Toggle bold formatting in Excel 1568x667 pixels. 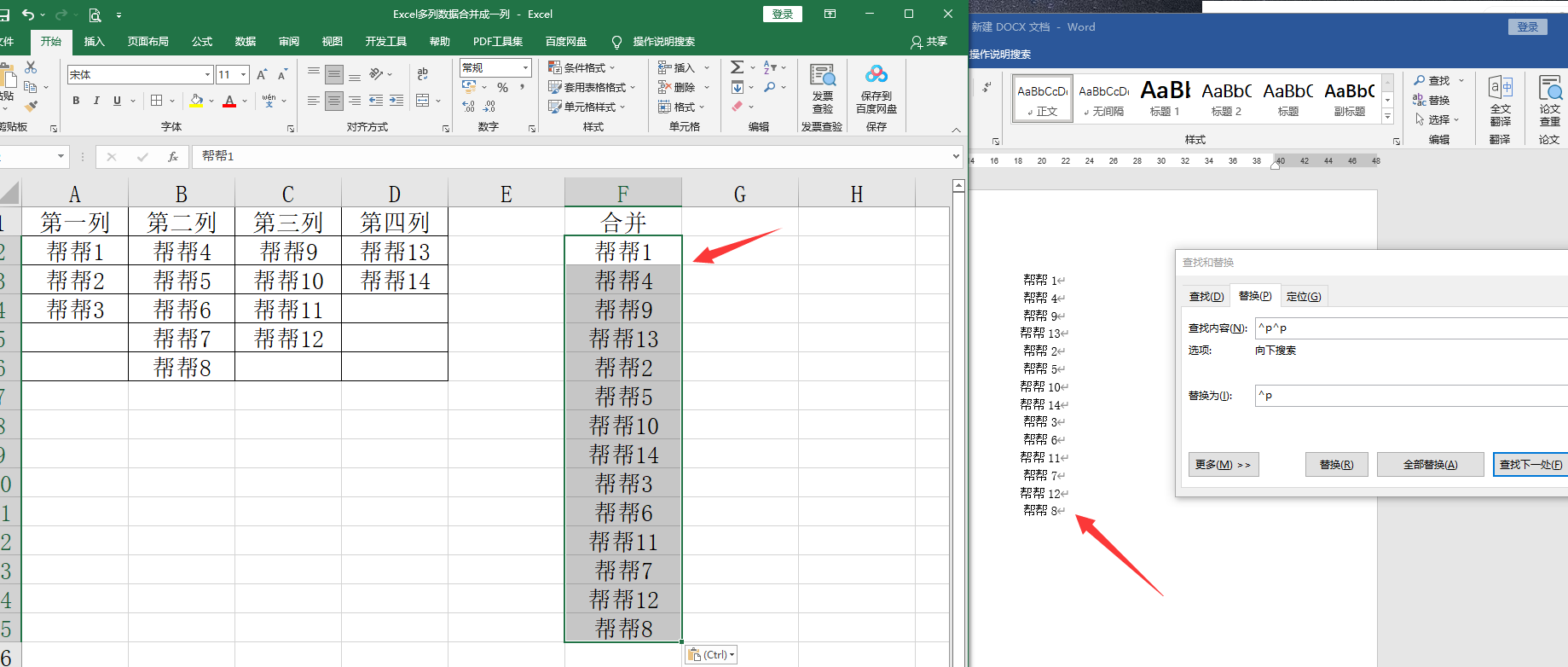(76, 101)
